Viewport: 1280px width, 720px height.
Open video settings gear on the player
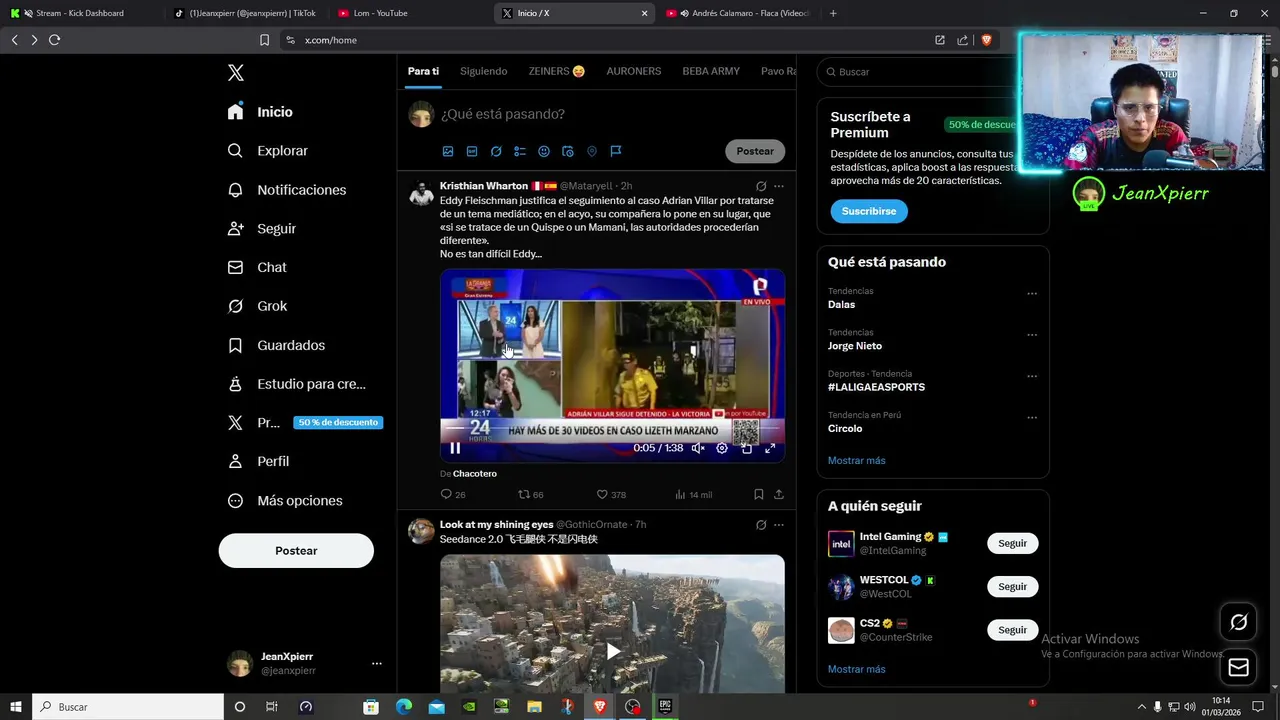[722, 448]
